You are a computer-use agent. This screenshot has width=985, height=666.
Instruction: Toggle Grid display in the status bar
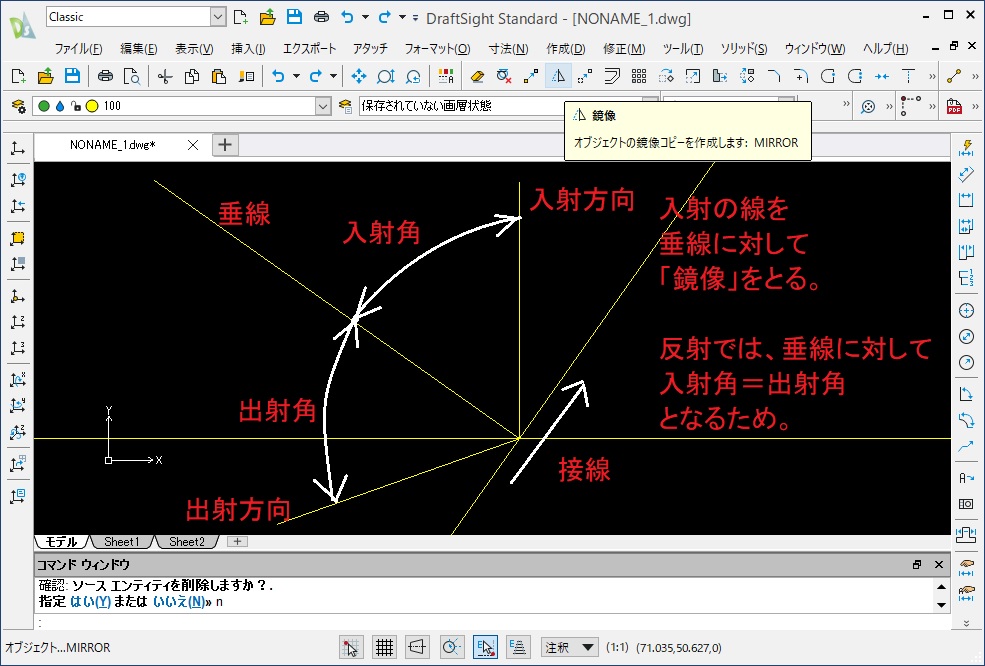[384, 647]
